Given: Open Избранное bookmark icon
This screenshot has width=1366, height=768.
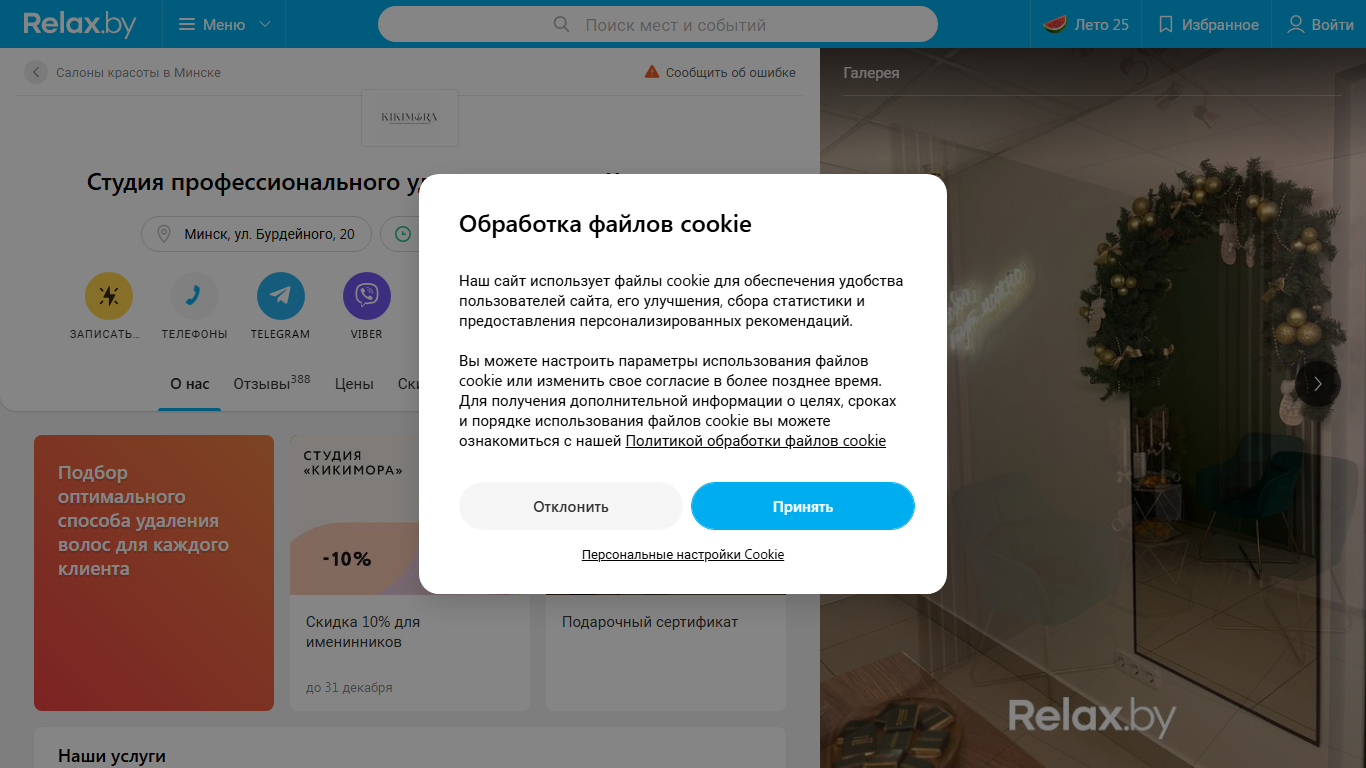Looking at the screenshot, I should [x=1165, y=24].
